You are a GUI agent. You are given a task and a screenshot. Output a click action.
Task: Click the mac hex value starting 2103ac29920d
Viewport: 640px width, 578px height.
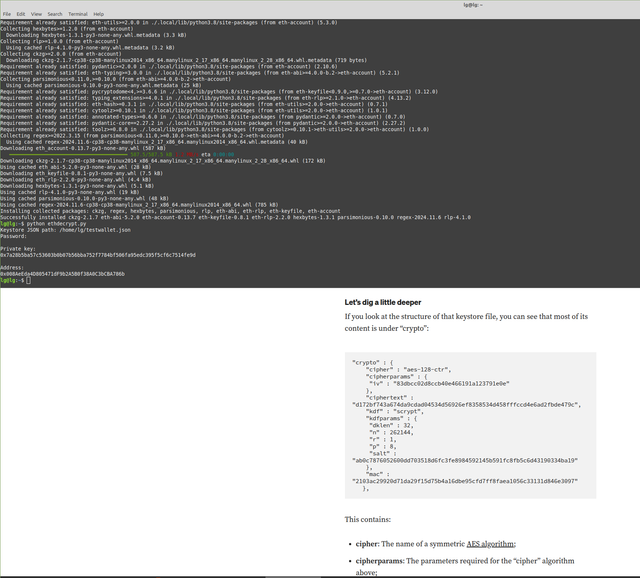pyautogui.click(x=465, y=481)
